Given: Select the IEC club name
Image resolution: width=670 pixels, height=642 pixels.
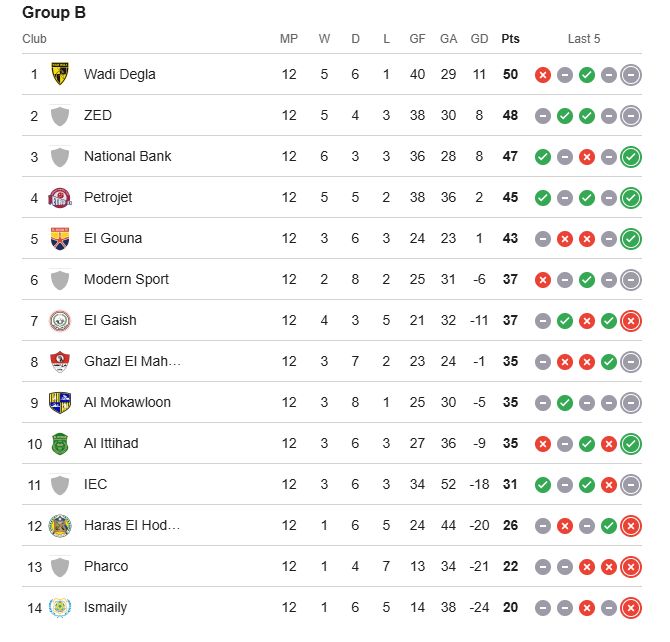Looking at the screenshot, I should (95, 484).
